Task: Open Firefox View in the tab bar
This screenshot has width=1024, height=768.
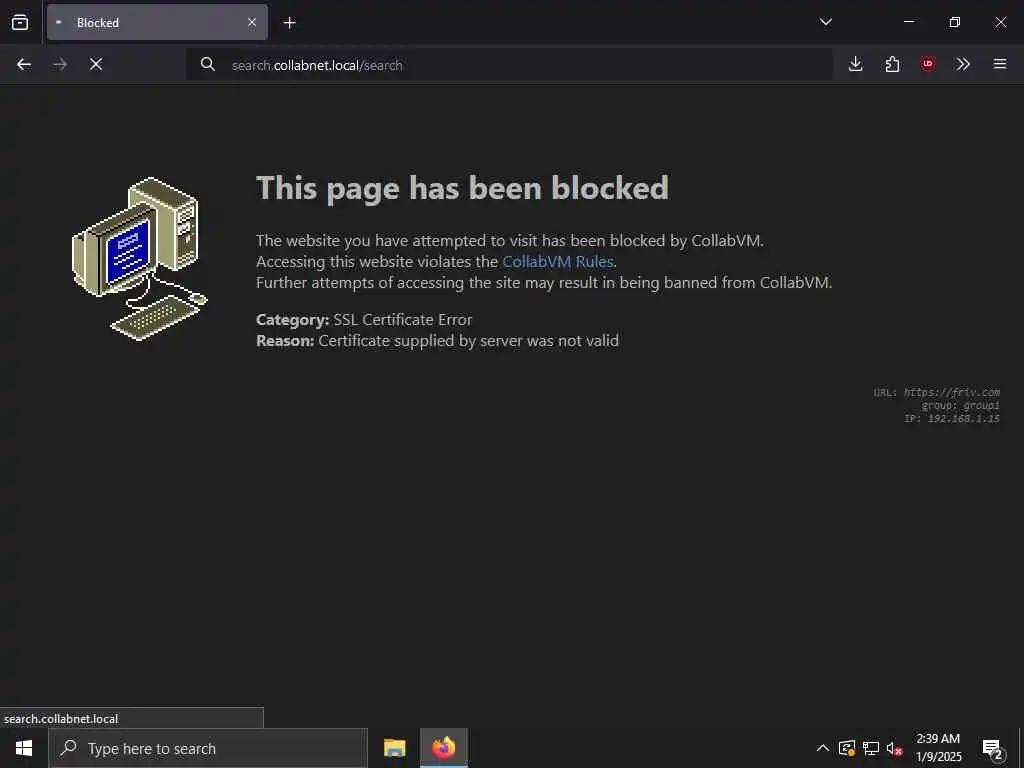Action: 20,22
